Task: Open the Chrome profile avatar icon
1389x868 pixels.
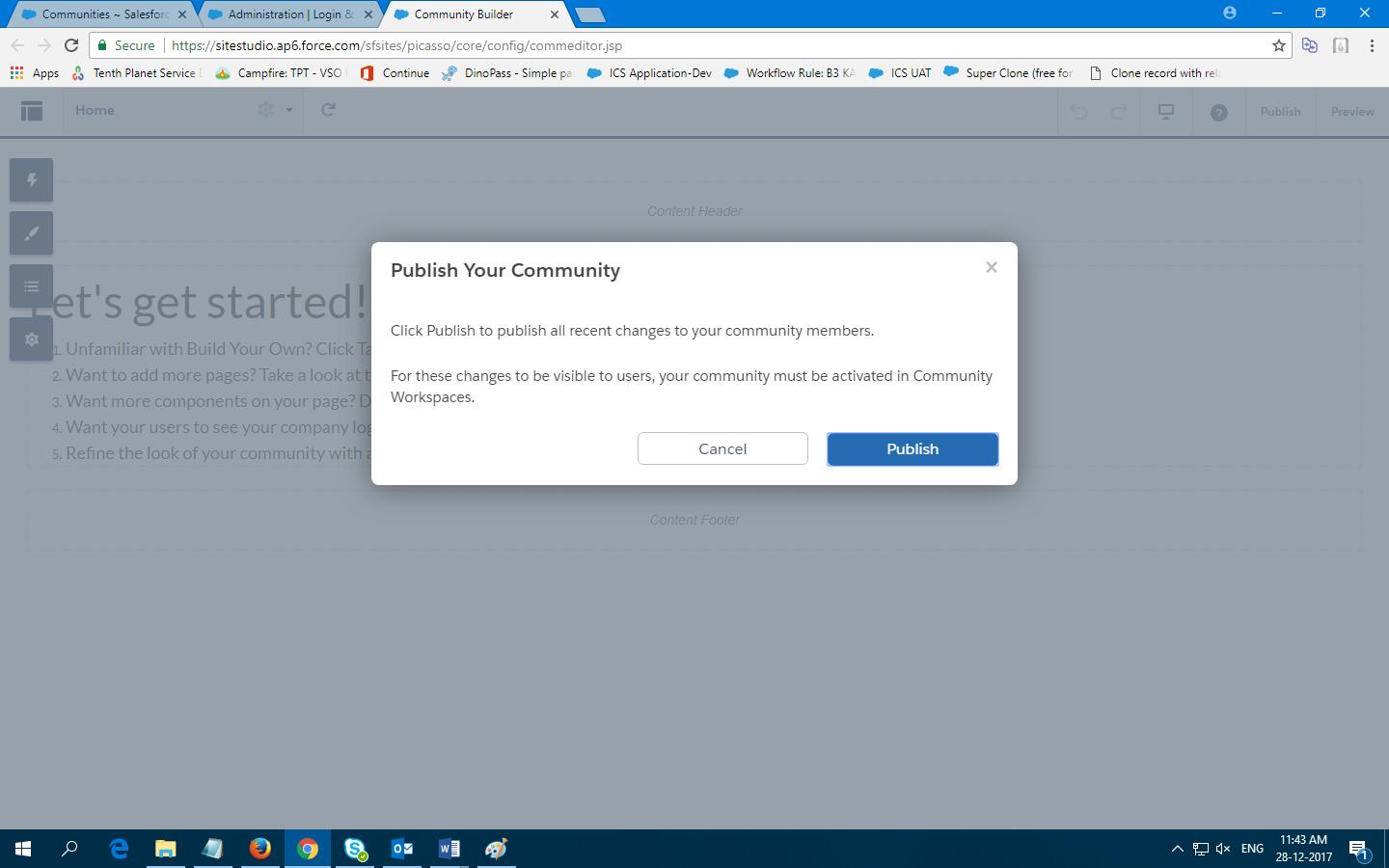Action: (x=1229, y=13)
